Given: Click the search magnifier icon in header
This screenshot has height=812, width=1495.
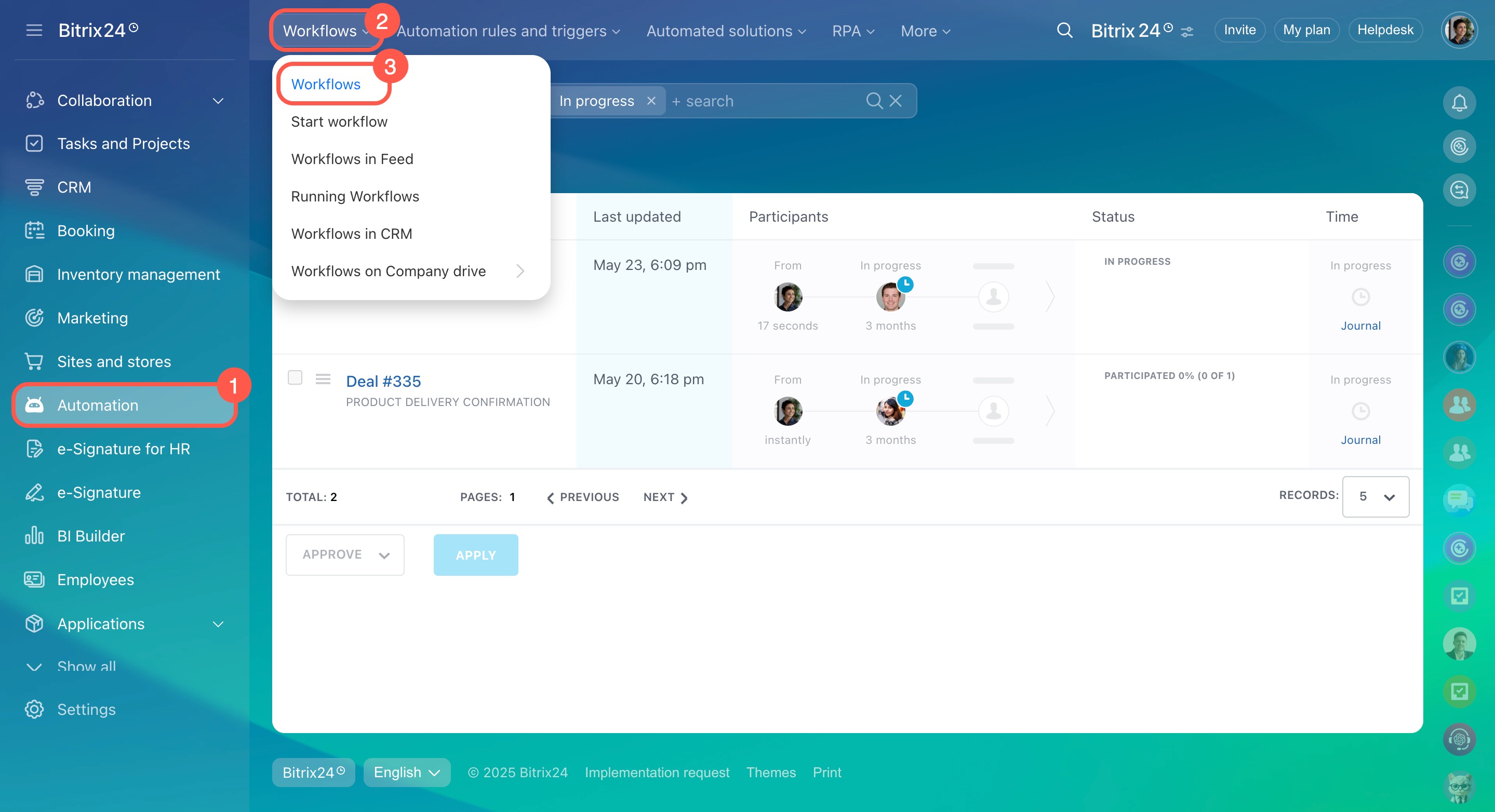Looking at the screenshot, I should pos(1064,30).
